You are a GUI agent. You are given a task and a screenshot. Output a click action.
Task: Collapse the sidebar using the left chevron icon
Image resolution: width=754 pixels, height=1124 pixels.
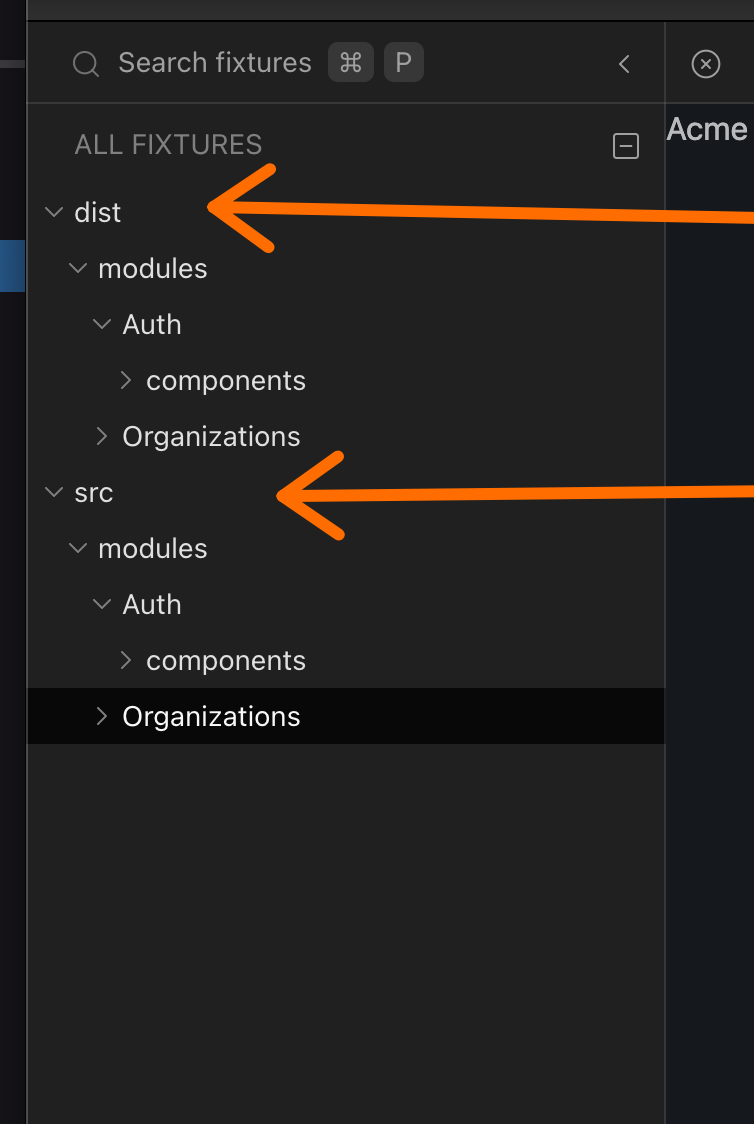point(624,63)
